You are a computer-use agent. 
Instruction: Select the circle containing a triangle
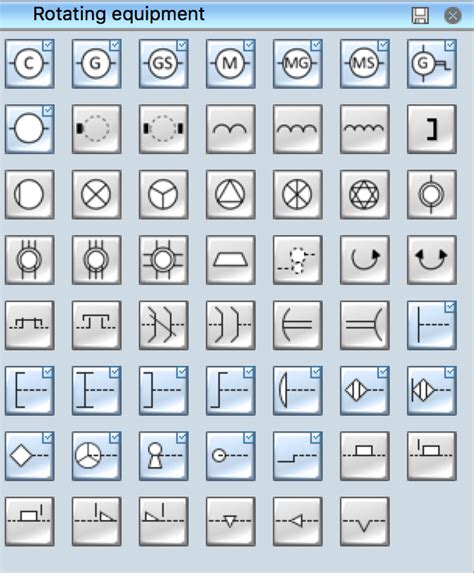231,194
